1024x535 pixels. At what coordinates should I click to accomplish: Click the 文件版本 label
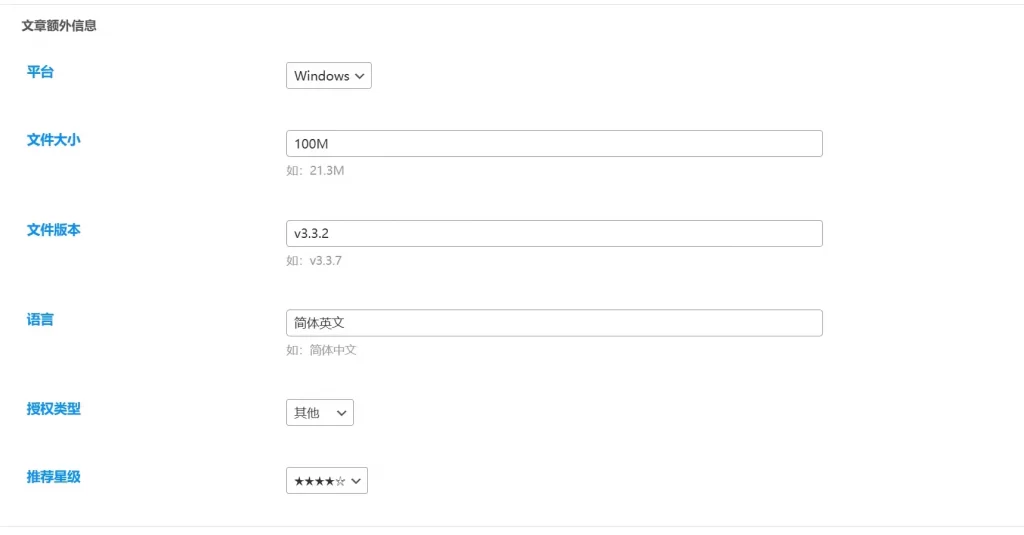coord(53,230)
